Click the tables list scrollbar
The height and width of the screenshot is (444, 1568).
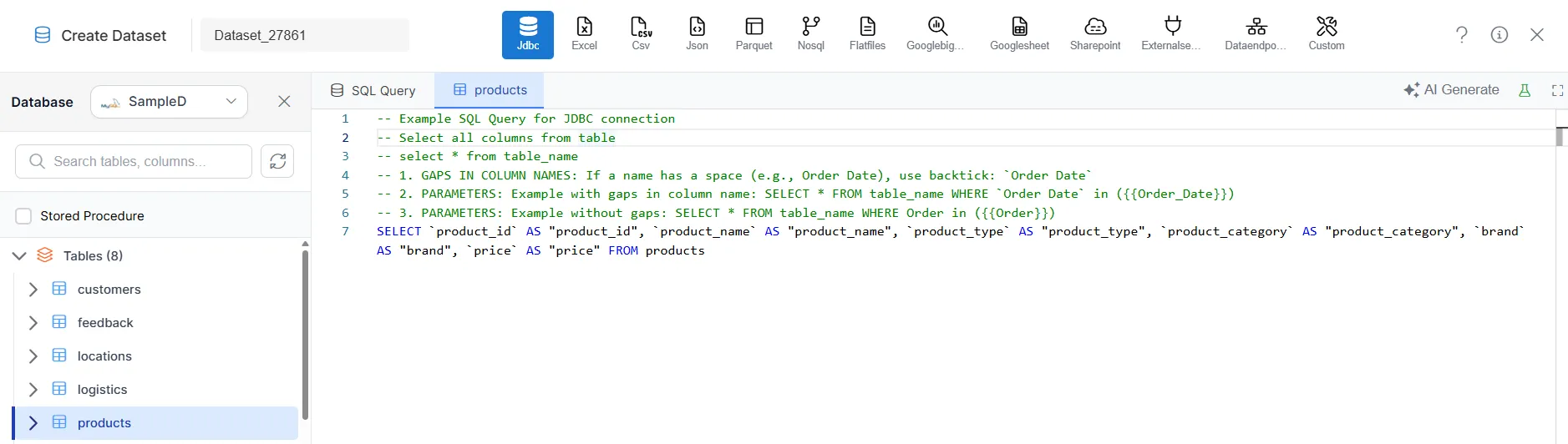click(305, 334)
